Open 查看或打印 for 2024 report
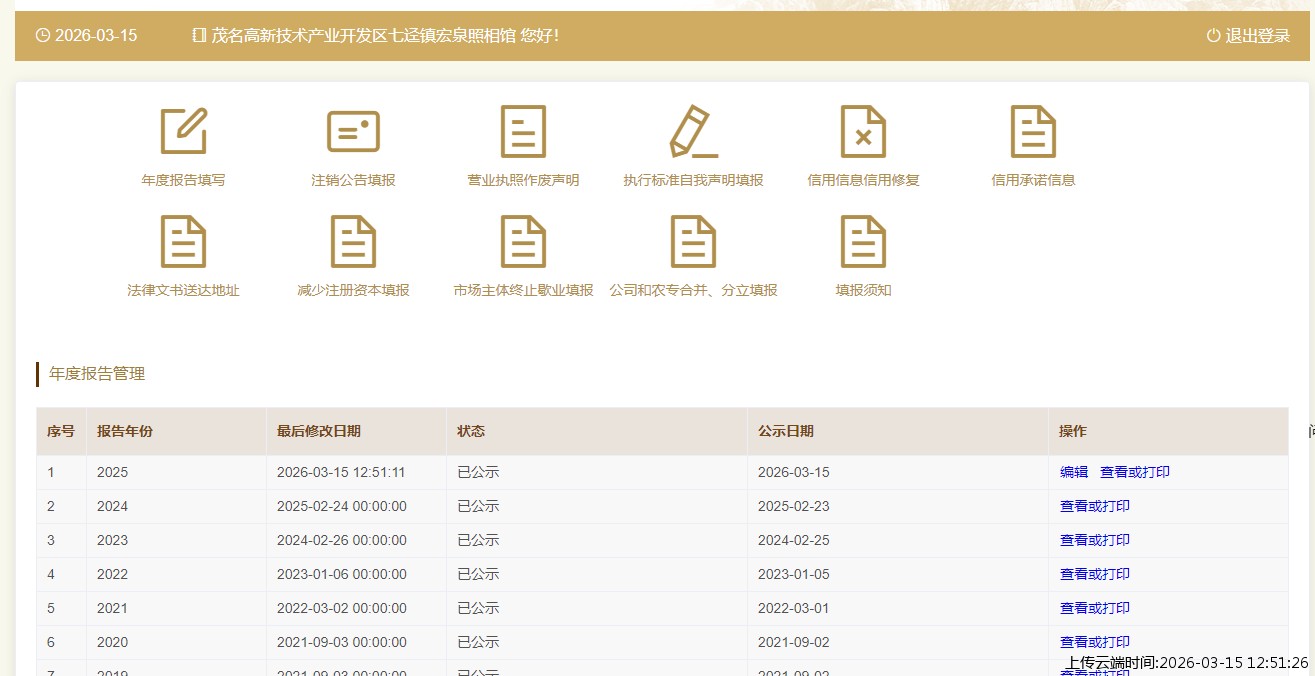 tap(1094, 506)
